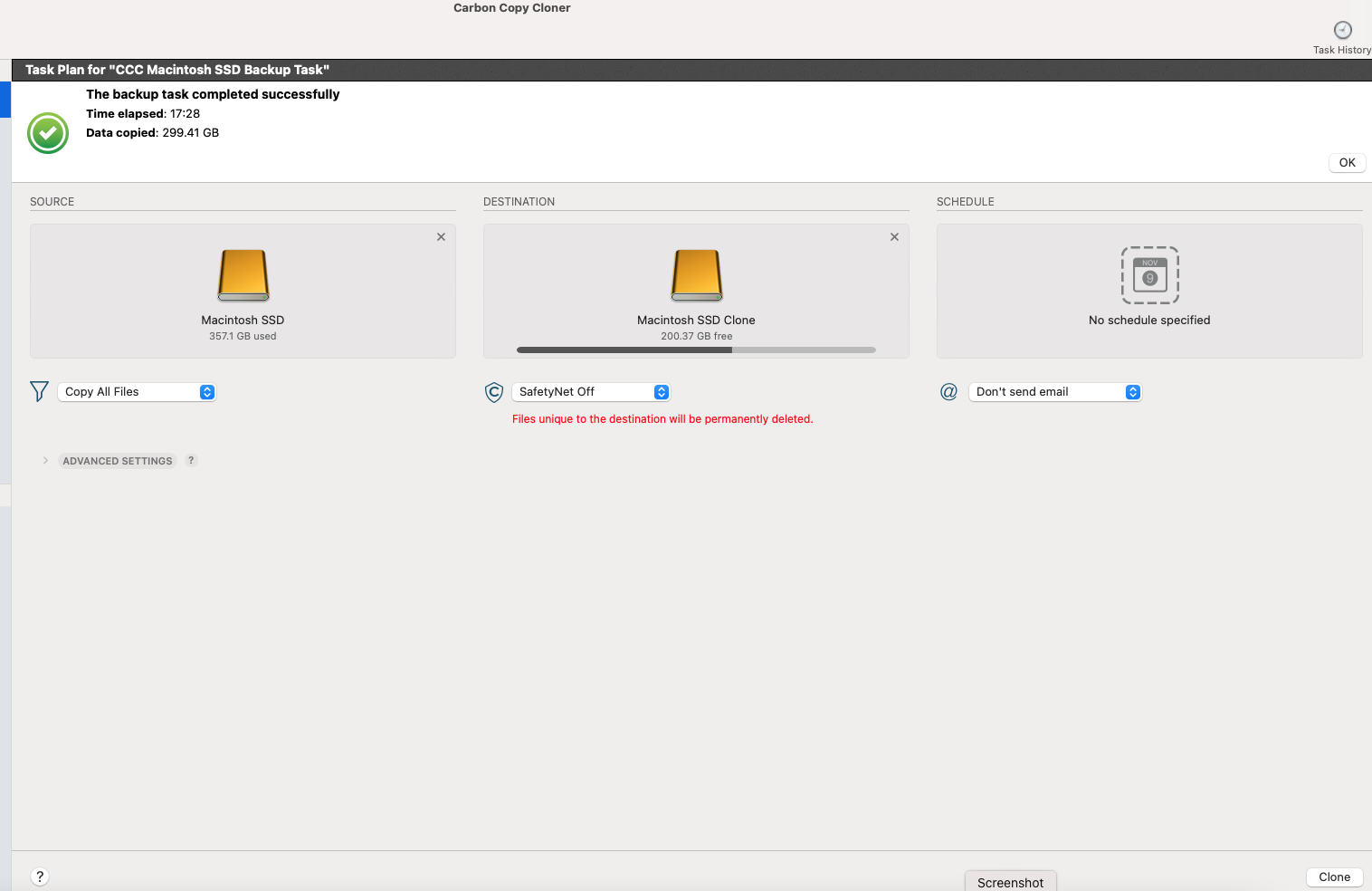Image resolution: width=1372 pixels, height=891 pixels.
Task: Click the SOURCE section heading
Action: pyautogui.click(x=52, y=202)
